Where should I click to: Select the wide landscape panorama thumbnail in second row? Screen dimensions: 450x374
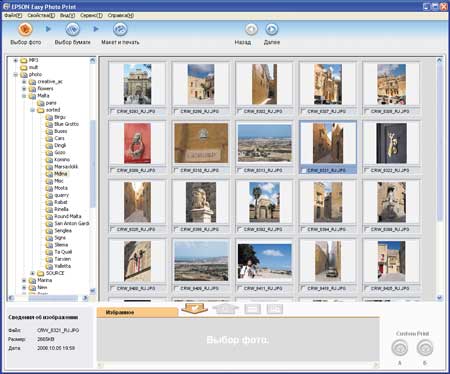pyautogui.click(x=264, y=143)
